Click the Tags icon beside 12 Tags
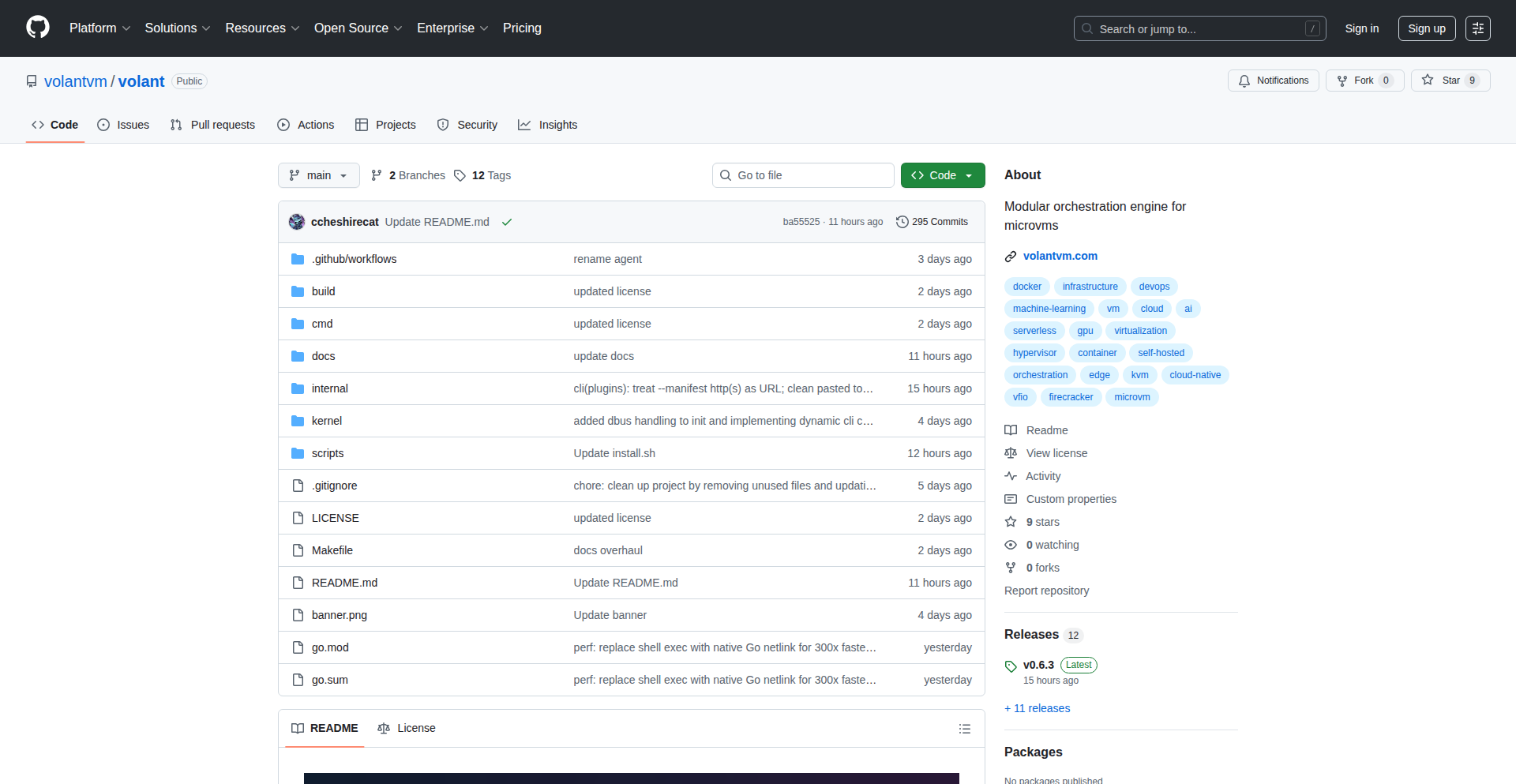This screenshot has height=784, width=1516. (x=460, y=175)
